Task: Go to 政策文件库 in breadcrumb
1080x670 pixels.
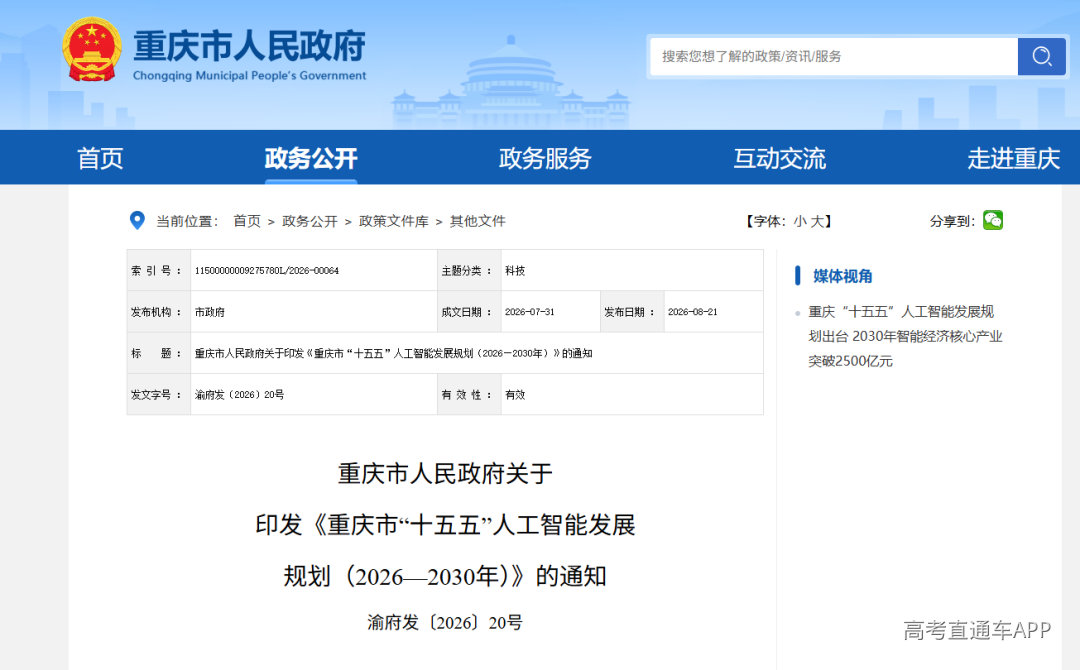Action: click(x=393, y=221)
